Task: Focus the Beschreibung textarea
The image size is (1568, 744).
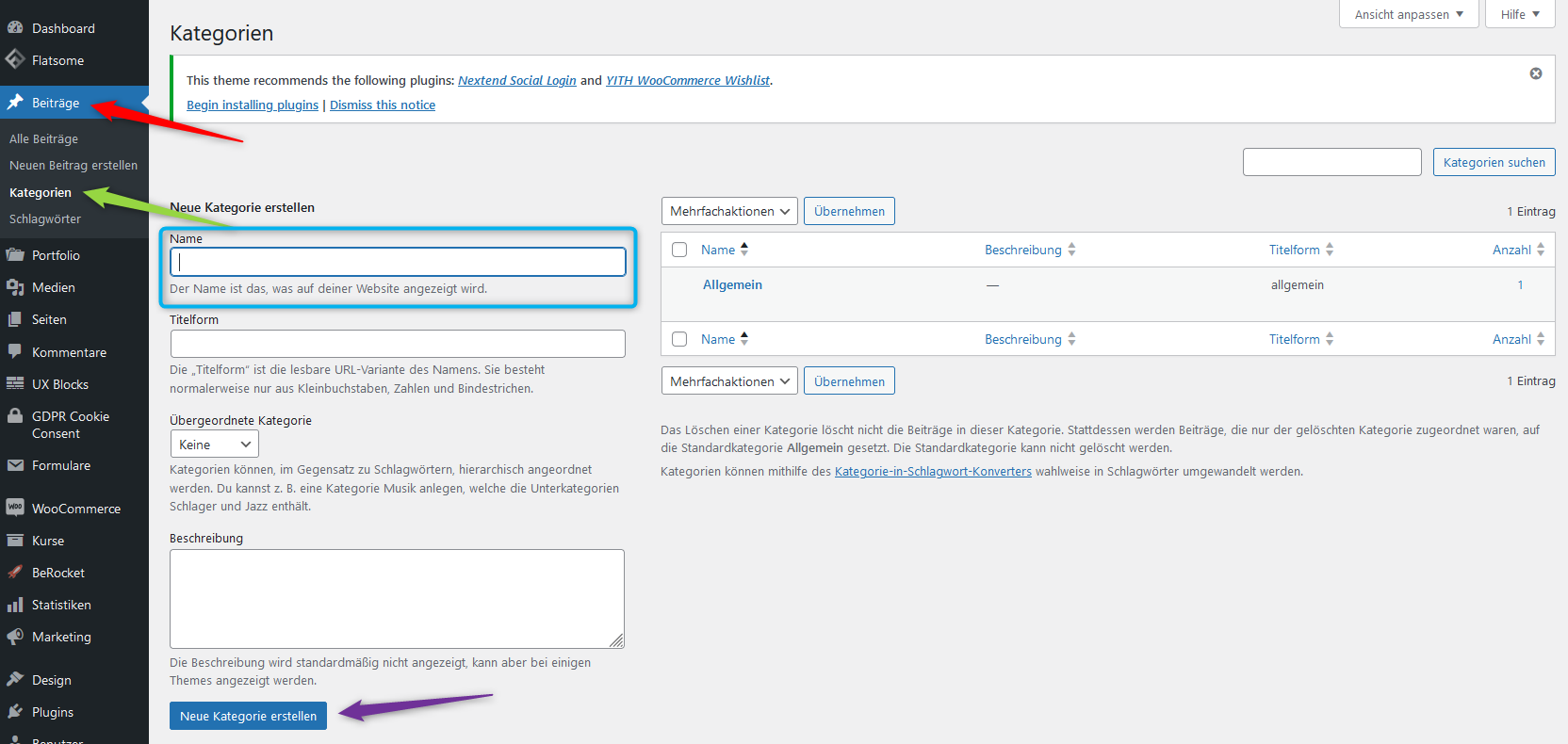Action: coord(397,599)
